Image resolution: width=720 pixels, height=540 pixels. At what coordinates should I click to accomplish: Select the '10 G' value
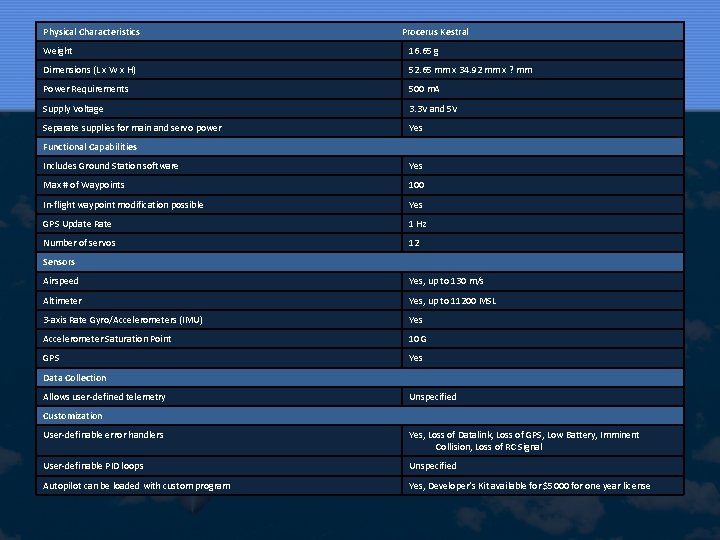click(417, 339)
